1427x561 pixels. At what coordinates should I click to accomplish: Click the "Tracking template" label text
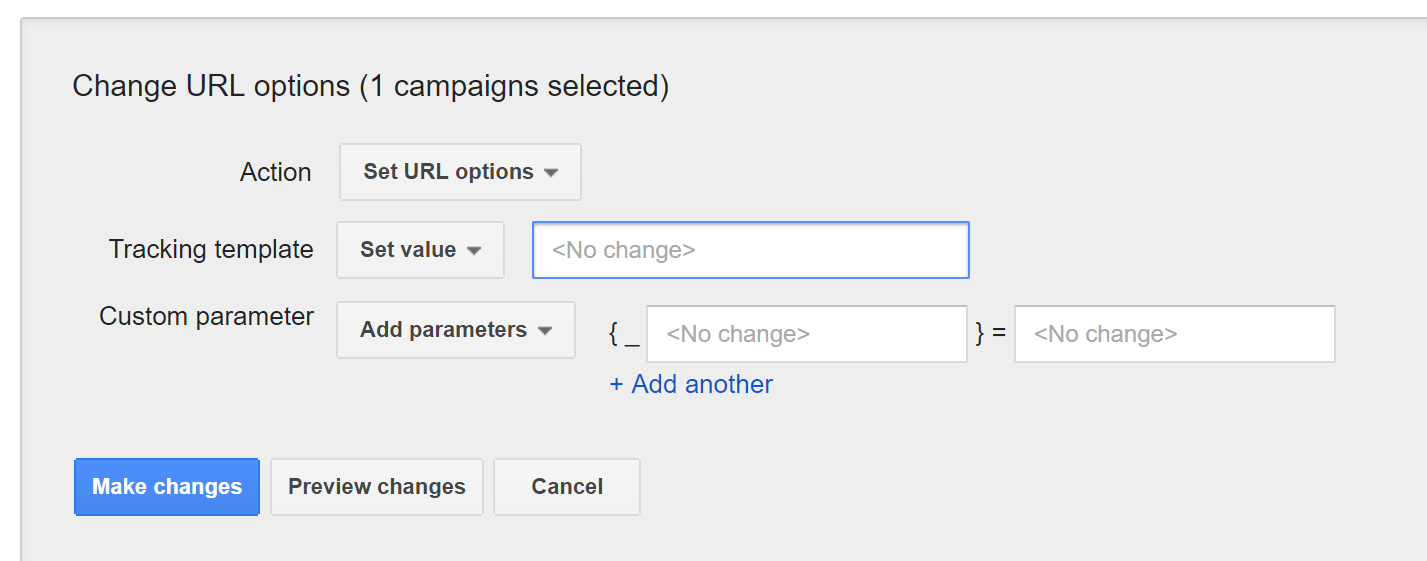click(211, 249)
